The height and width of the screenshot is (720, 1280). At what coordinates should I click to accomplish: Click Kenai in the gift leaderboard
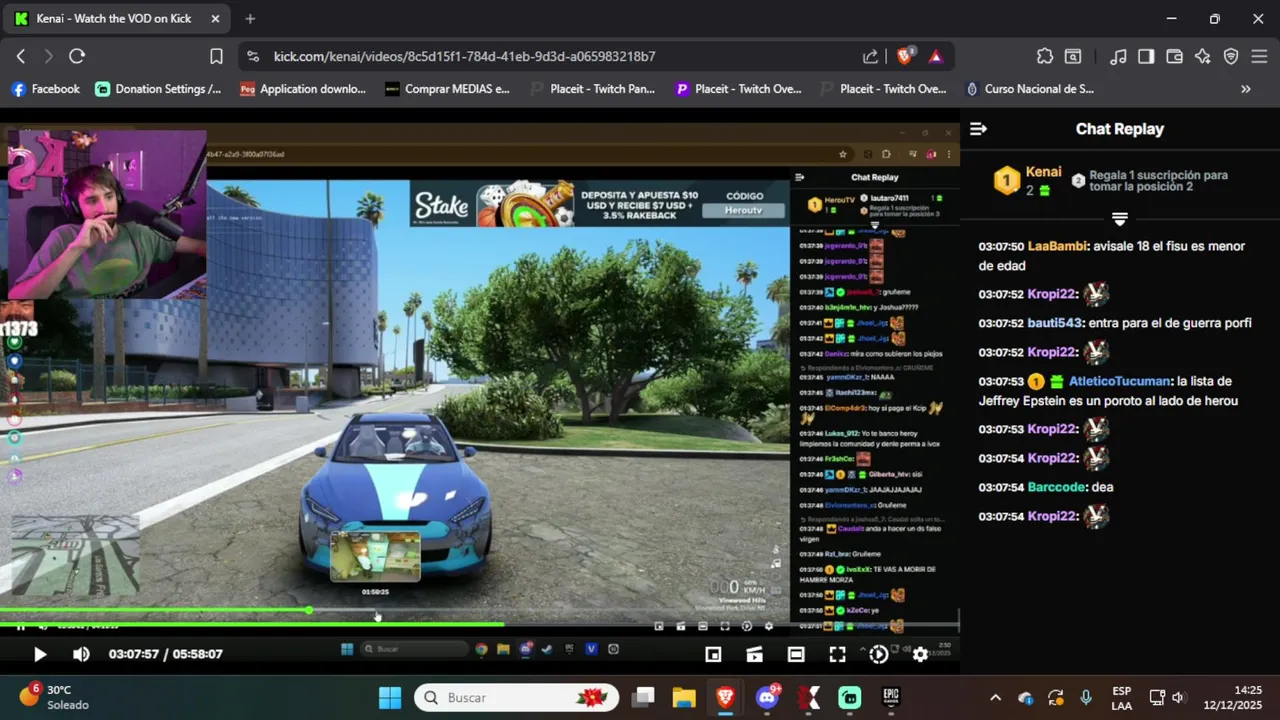[x=1043, y=172]
